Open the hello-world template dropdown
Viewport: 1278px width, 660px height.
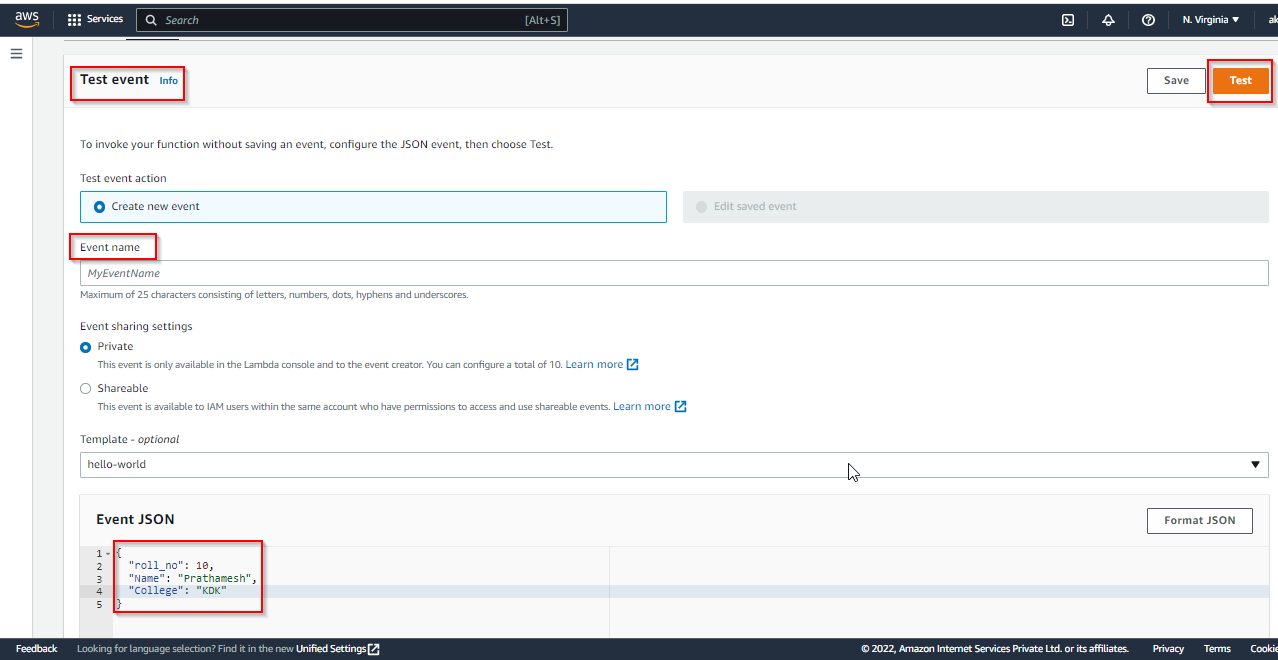673,465
